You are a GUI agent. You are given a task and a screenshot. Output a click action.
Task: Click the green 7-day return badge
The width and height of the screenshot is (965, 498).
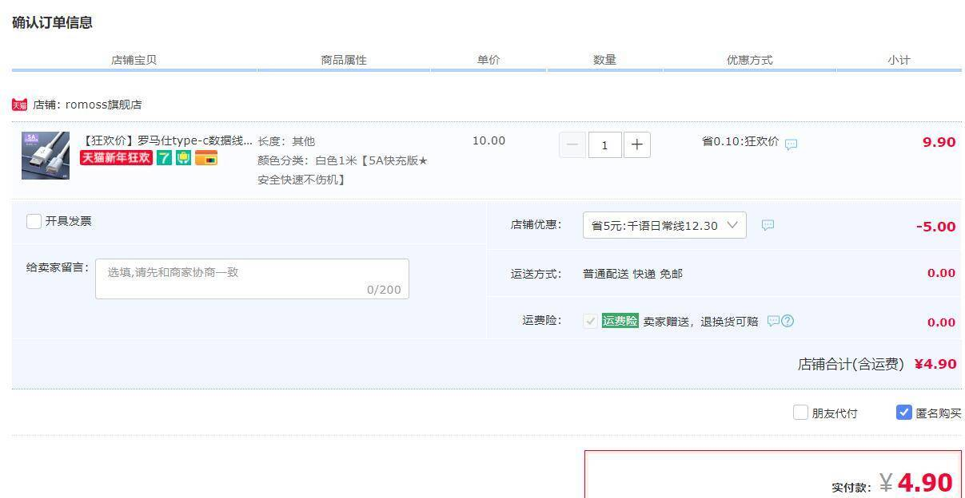pos(163,158)
